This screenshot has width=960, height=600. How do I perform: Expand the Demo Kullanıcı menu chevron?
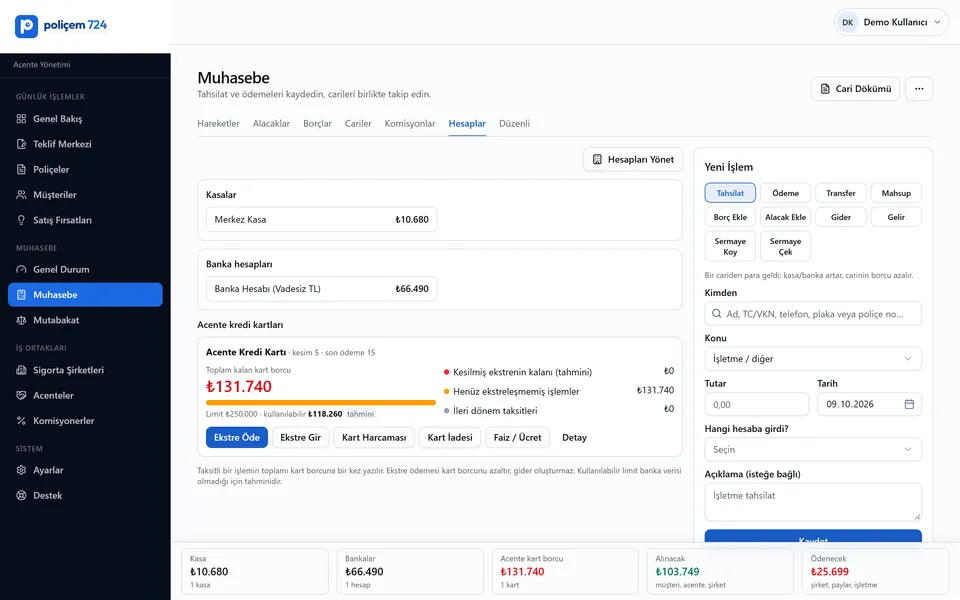937,23
